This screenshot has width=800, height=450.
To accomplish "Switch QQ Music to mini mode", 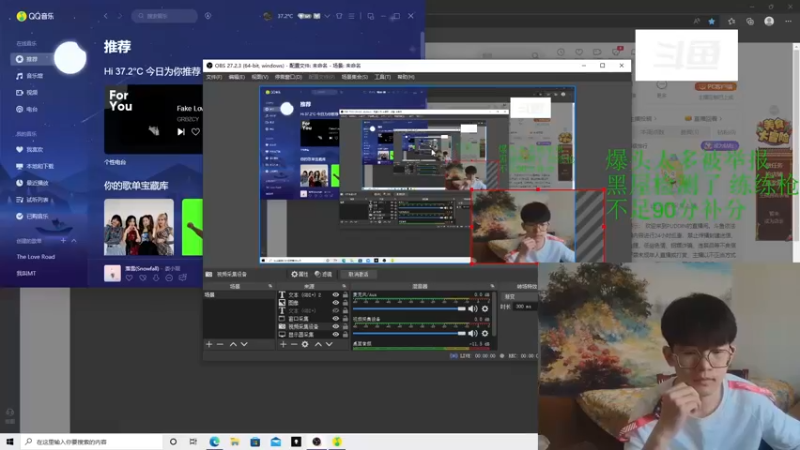I will pos(371,16).
